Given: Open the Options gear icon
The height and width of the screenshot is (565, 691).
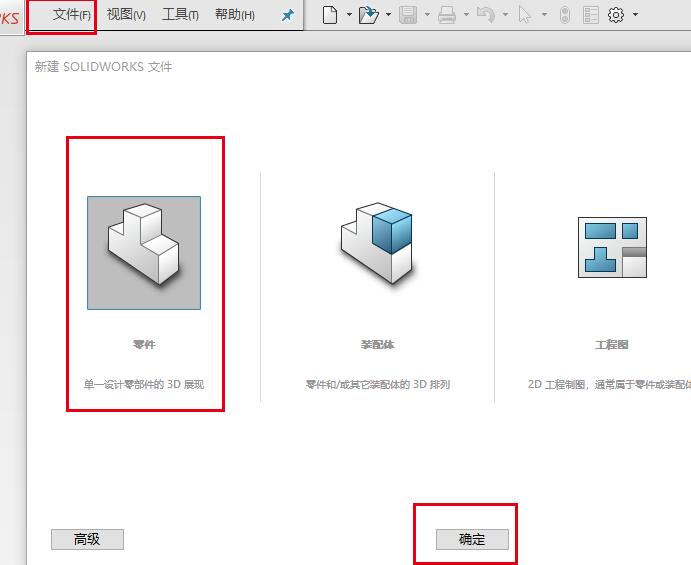Looking at the screenshot, I should click(616, 15).
